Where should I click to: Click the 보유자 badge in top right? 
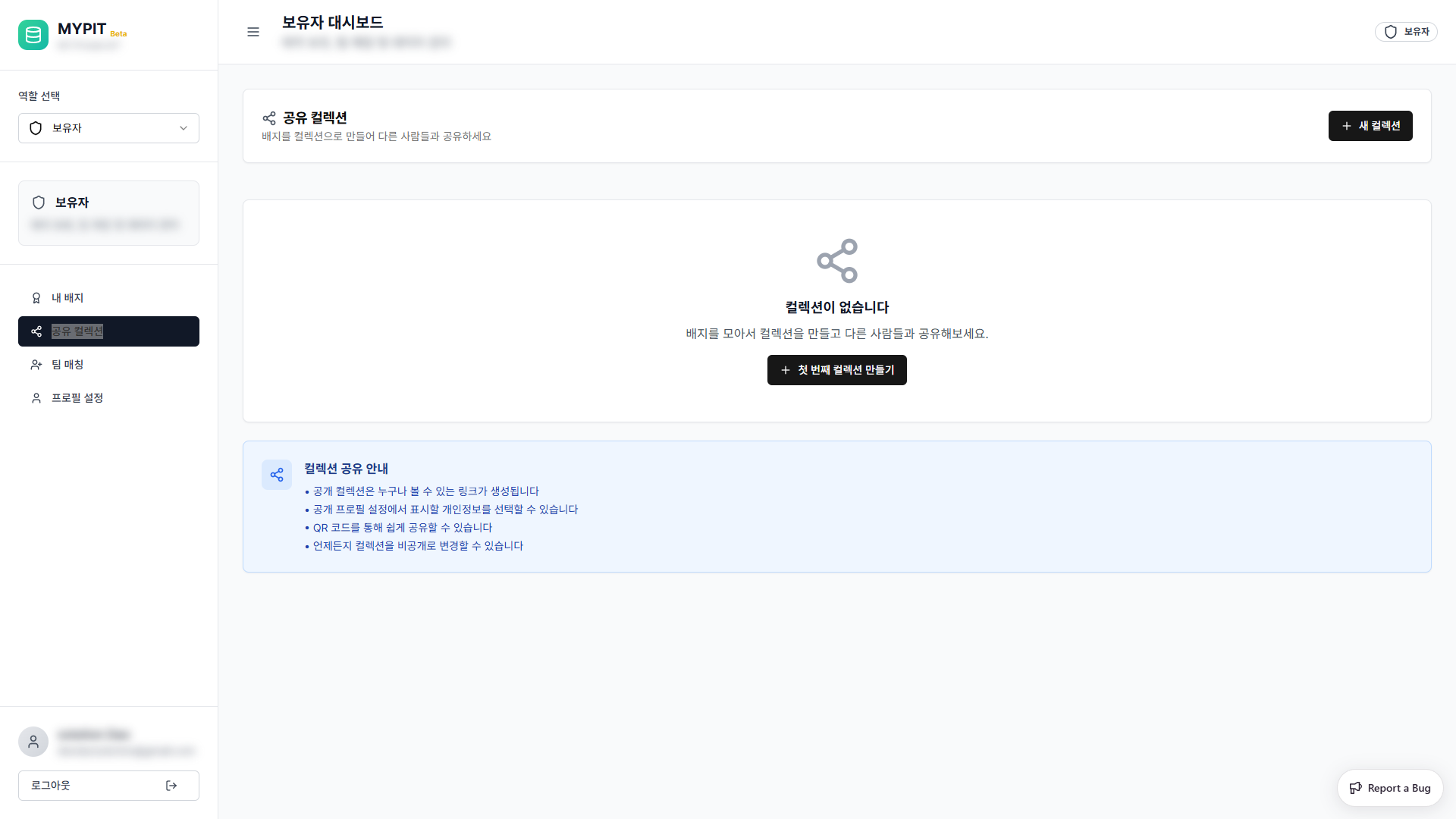pos(1406,32)
